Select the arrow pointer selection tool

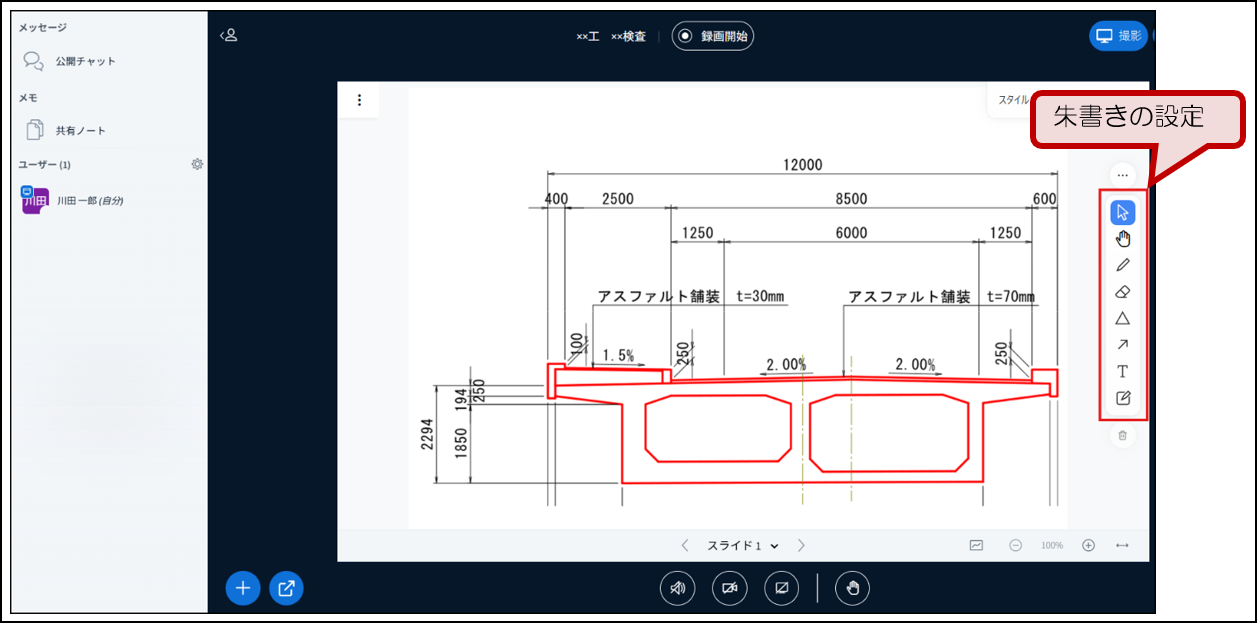click(x=1122, y=212)
